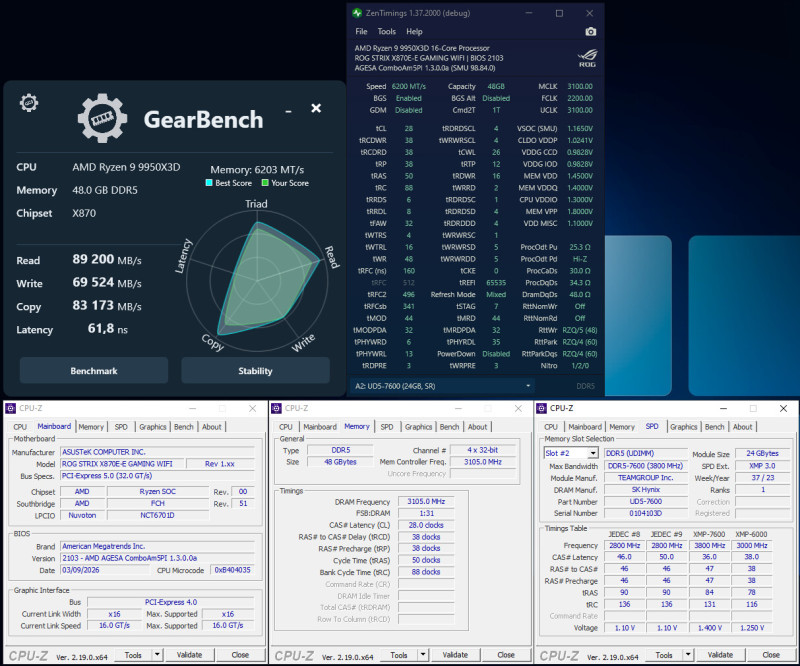Close the GearBench window
This screenshot has height=666, width=800.
click(x=316, y=108)
